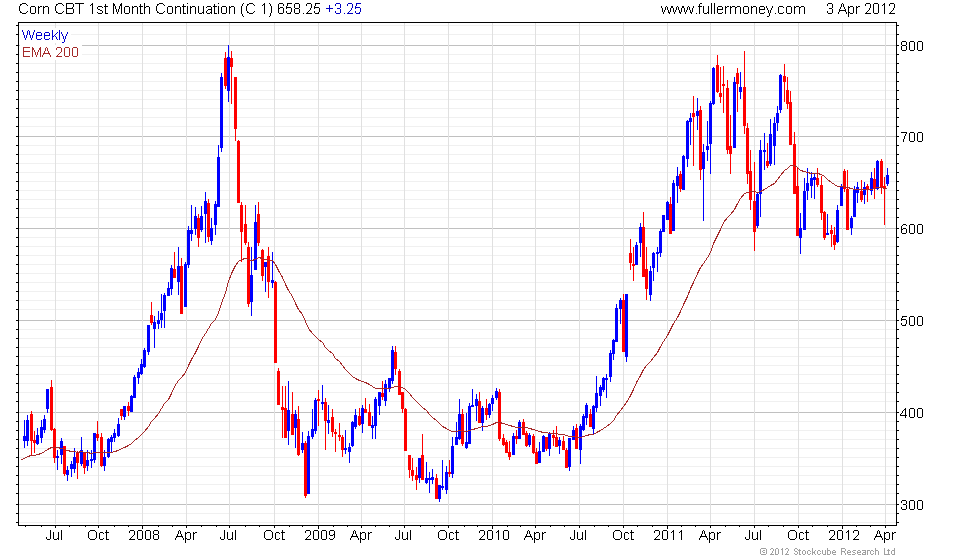Click the first 'Jul' label on time axis
Viewport: 980px width, 560px height.
[x=54, y=536]
